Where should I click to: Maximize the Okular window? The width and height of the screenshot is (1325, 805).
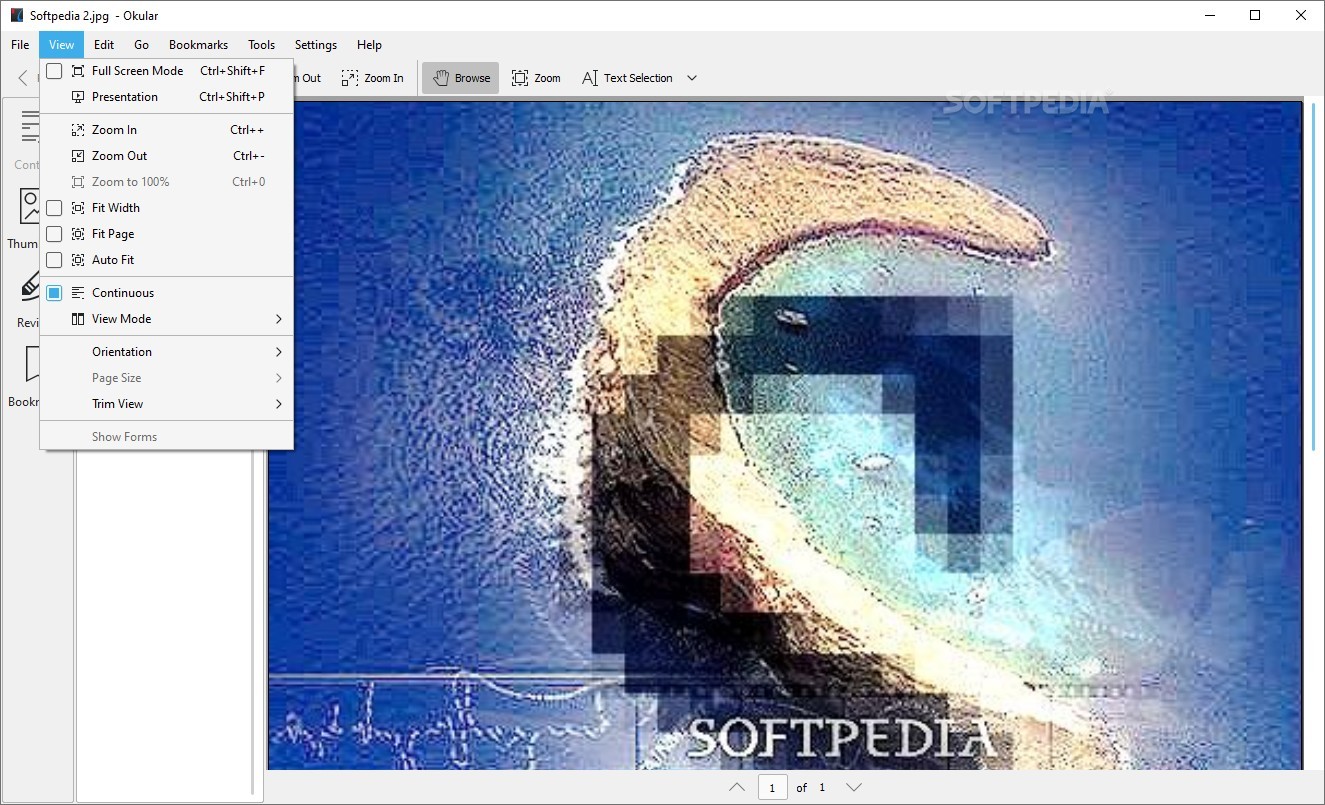pos(1255,15)
